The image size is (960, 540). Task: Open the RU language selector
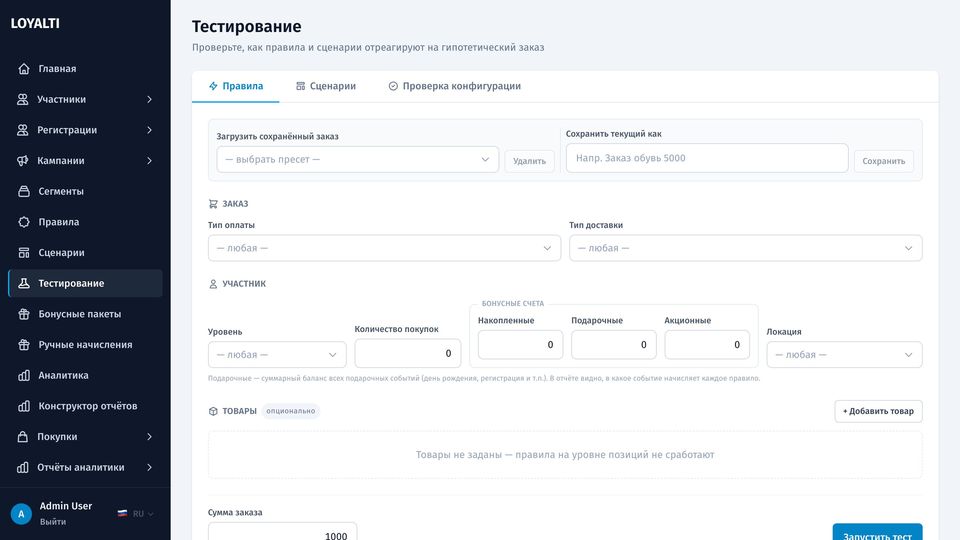136,514
